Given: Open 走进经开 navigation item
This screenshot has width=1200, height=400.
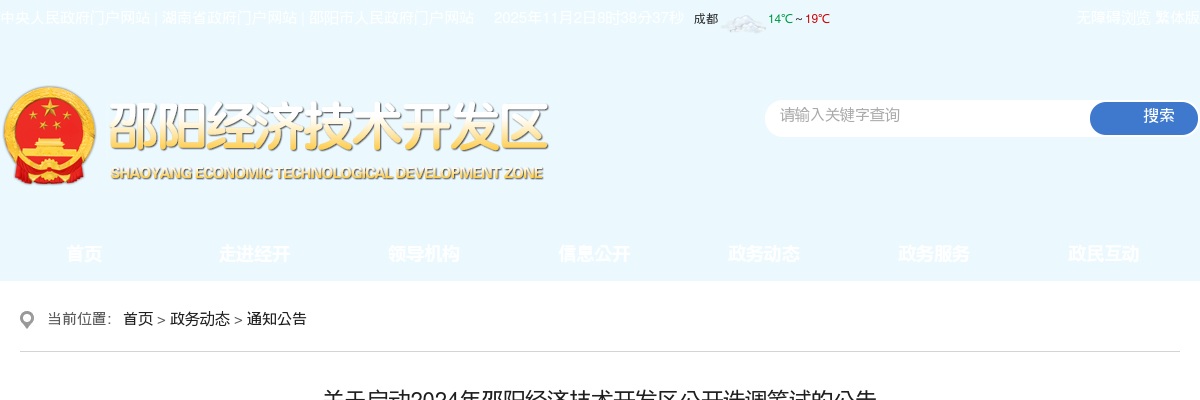Looking at the screenshot, I should tap(255, 254).
